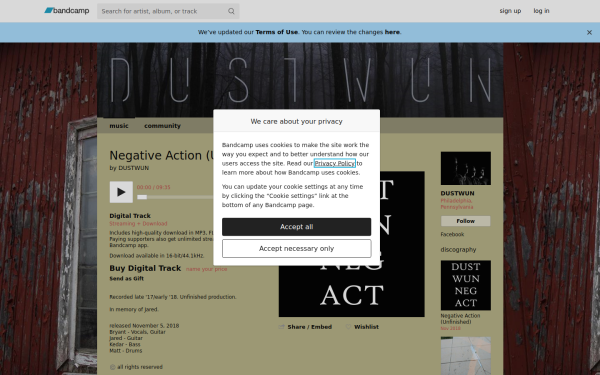The height and width of the screenshot is (375, 600).
Task: Switch to the music tab
Action: coord(119,126)
